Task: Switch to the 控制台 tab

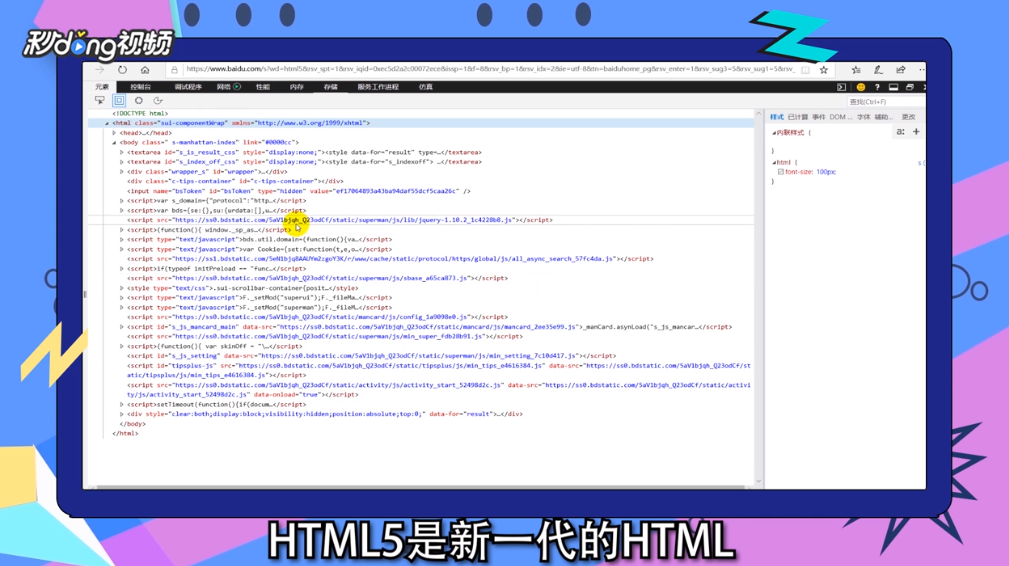Action: [140, 87]
